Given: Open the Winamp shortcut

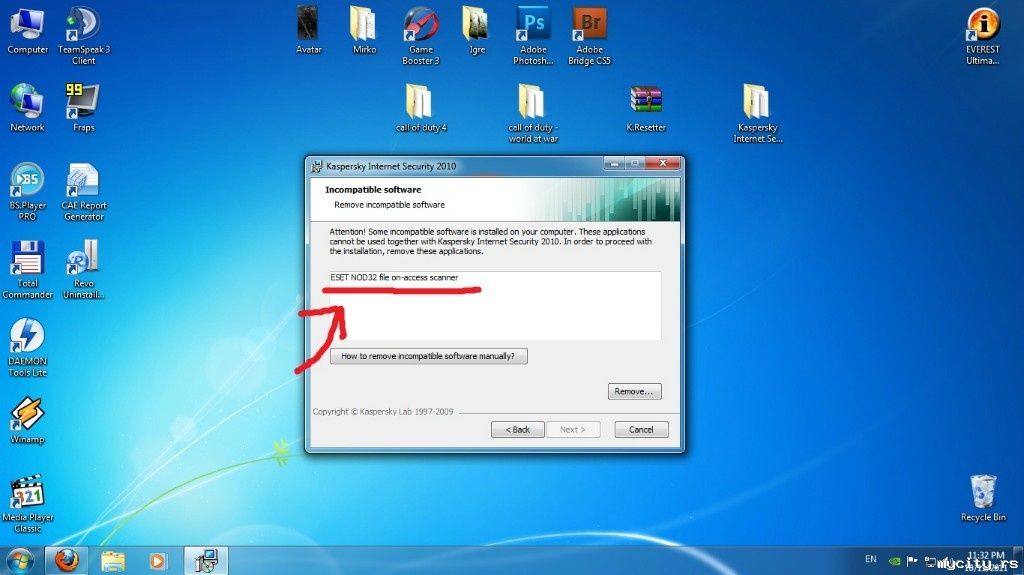Looking at the screenshot, I should (27, 420).
